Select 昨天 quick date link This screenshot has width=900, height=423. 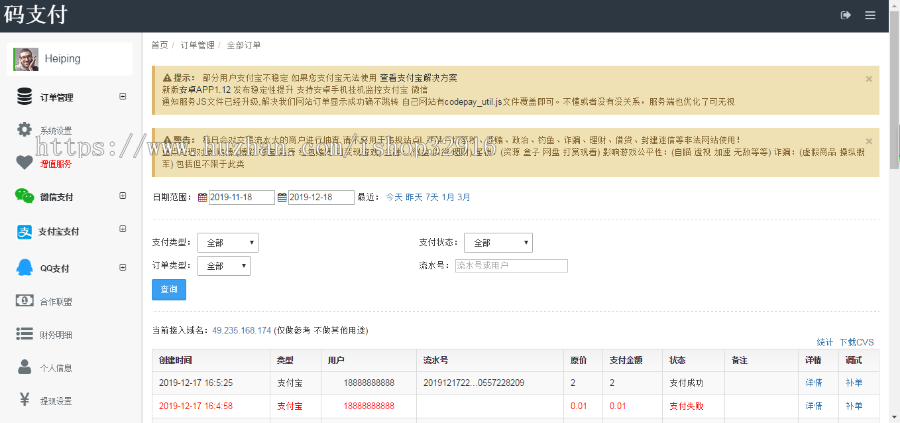pos(414,197)
